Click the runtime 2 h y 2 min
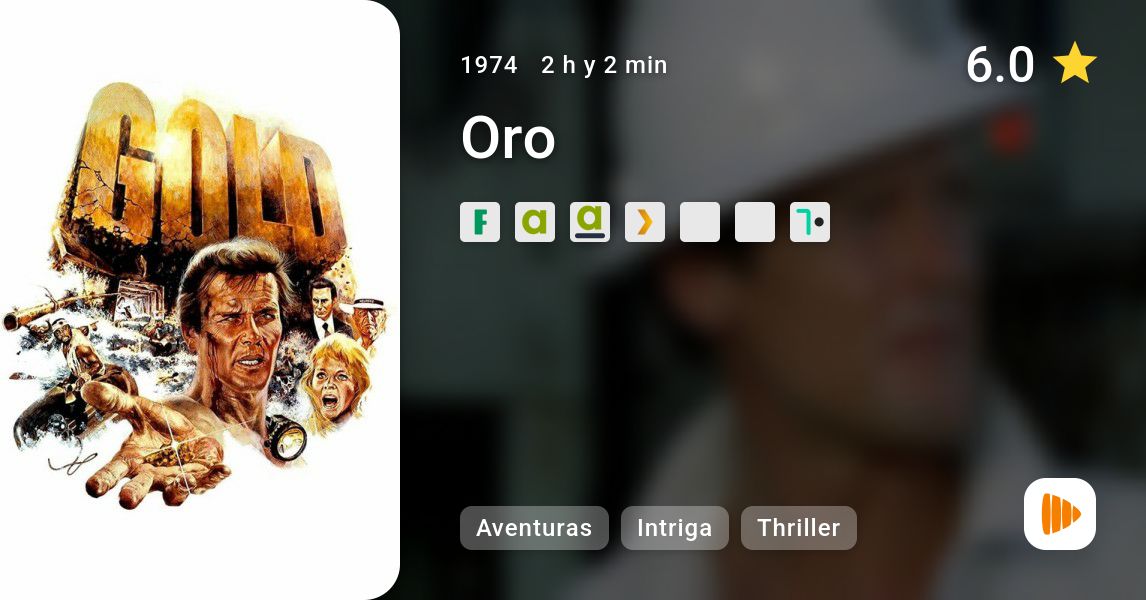Viewport: 1146px width, 600px height. pos(604,65)
